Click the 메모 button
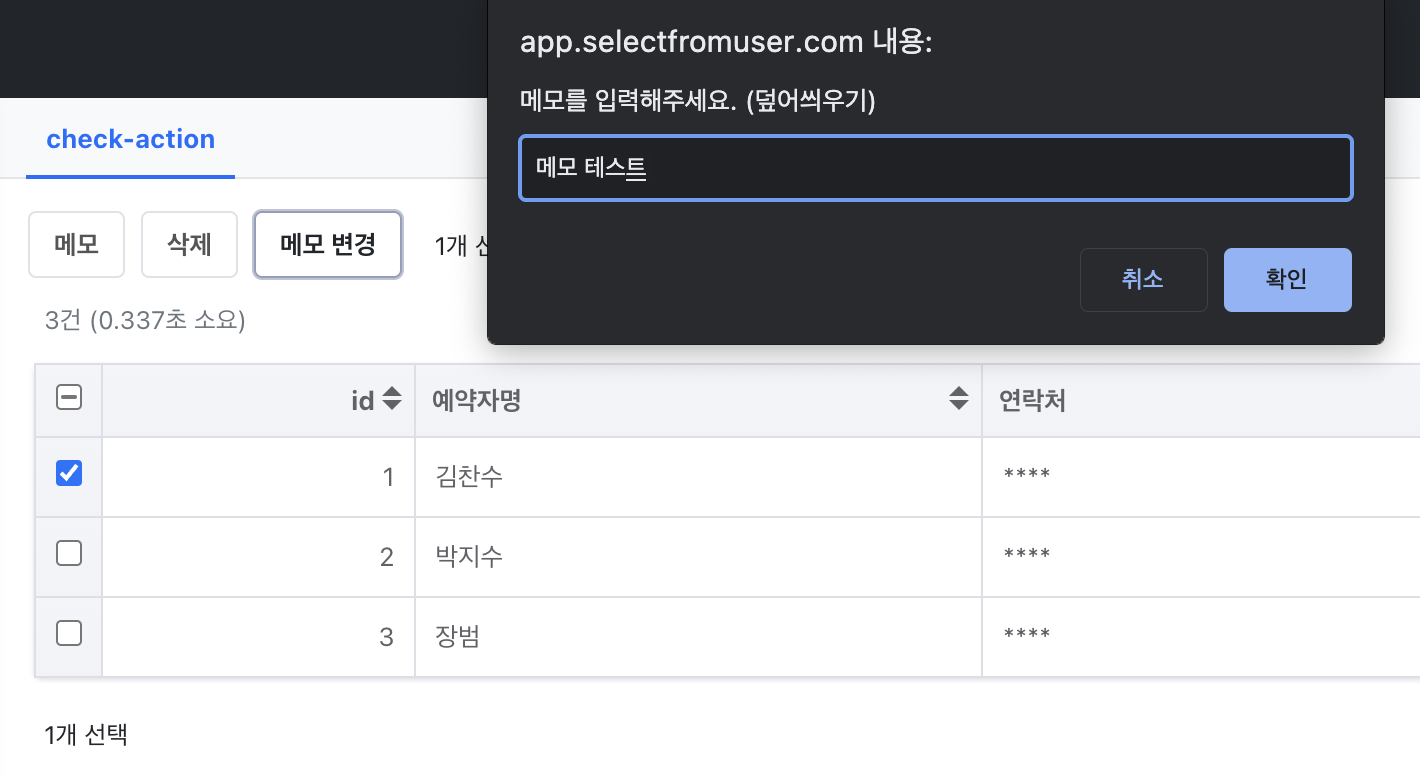Viewport: 1420px width, 774px height. [76, 244]
